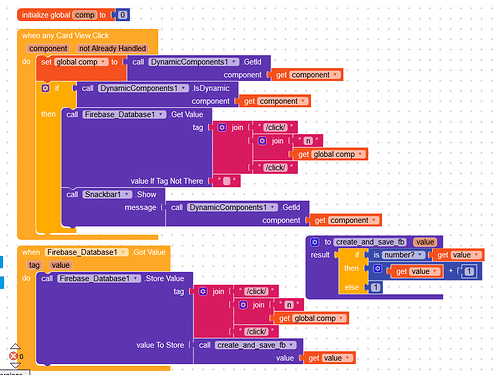Click the value If Tag Not There label
Viewport: 495px width, 375px height.
167,181
